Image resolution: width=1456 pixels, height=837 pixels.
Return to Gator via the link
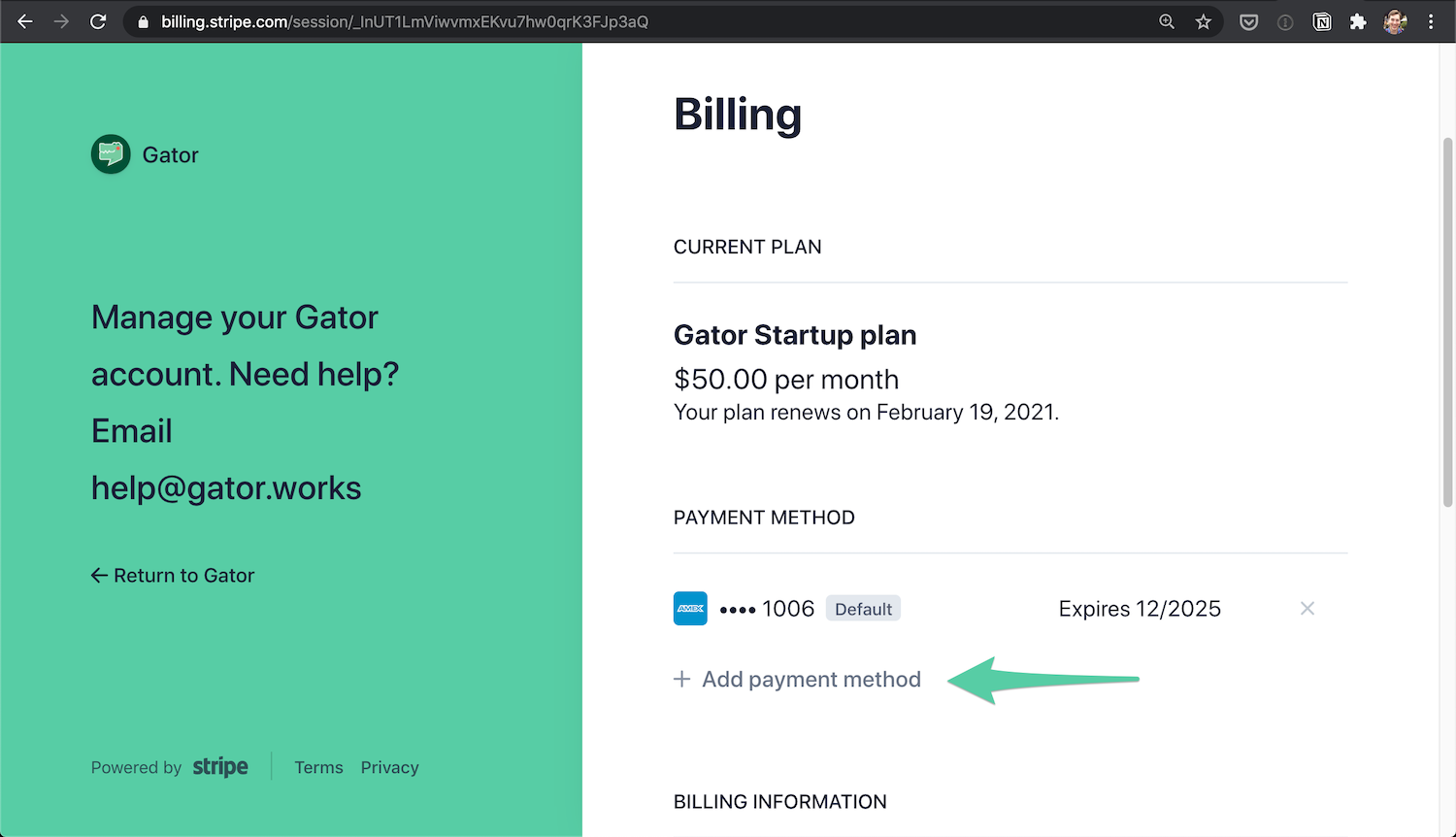pyautogui.click(x=173, y=576)
